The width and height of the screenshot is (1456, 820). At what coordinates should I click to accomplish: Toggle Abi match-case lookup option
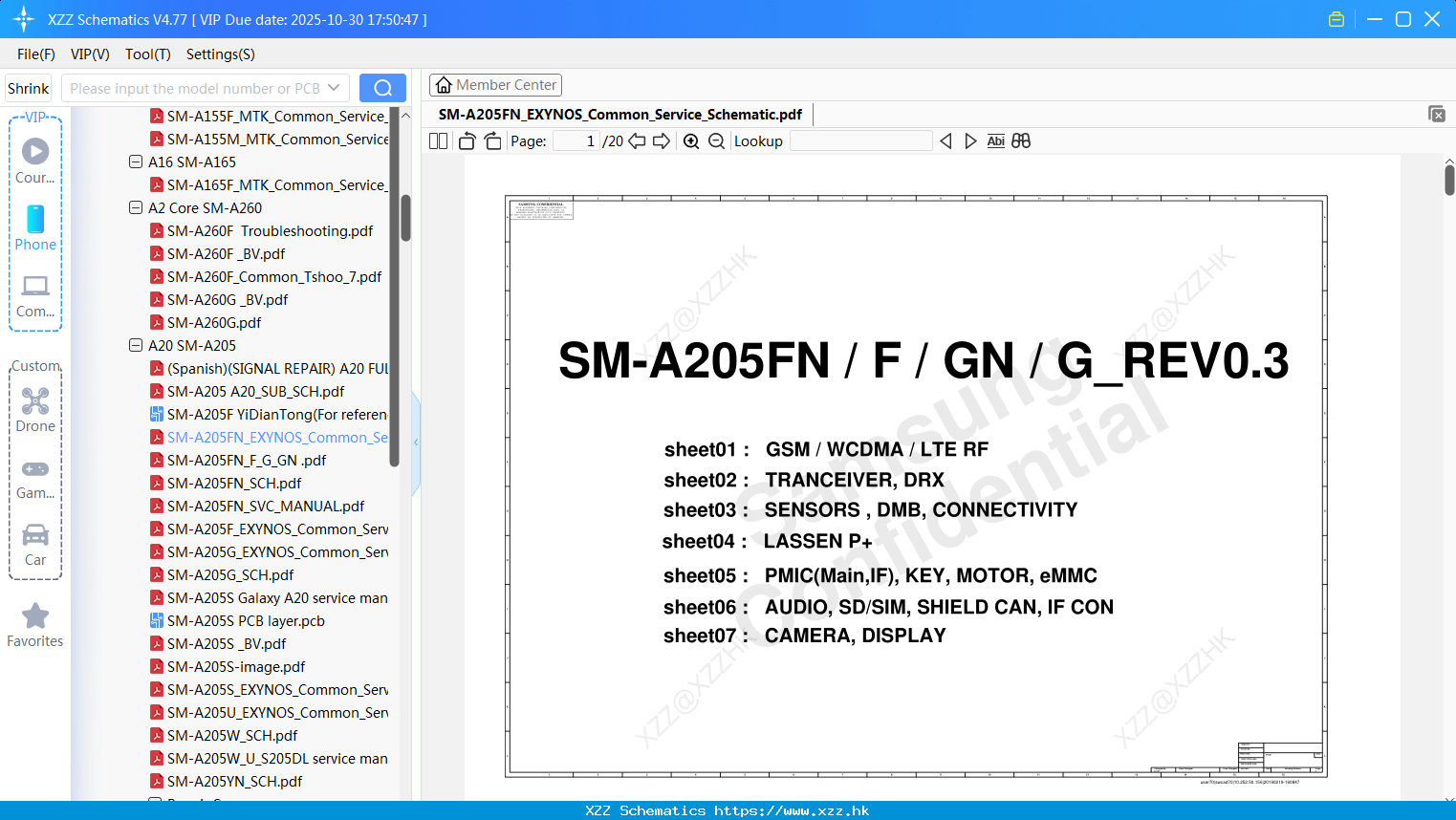pyautogui.click(x=995, y=141)
